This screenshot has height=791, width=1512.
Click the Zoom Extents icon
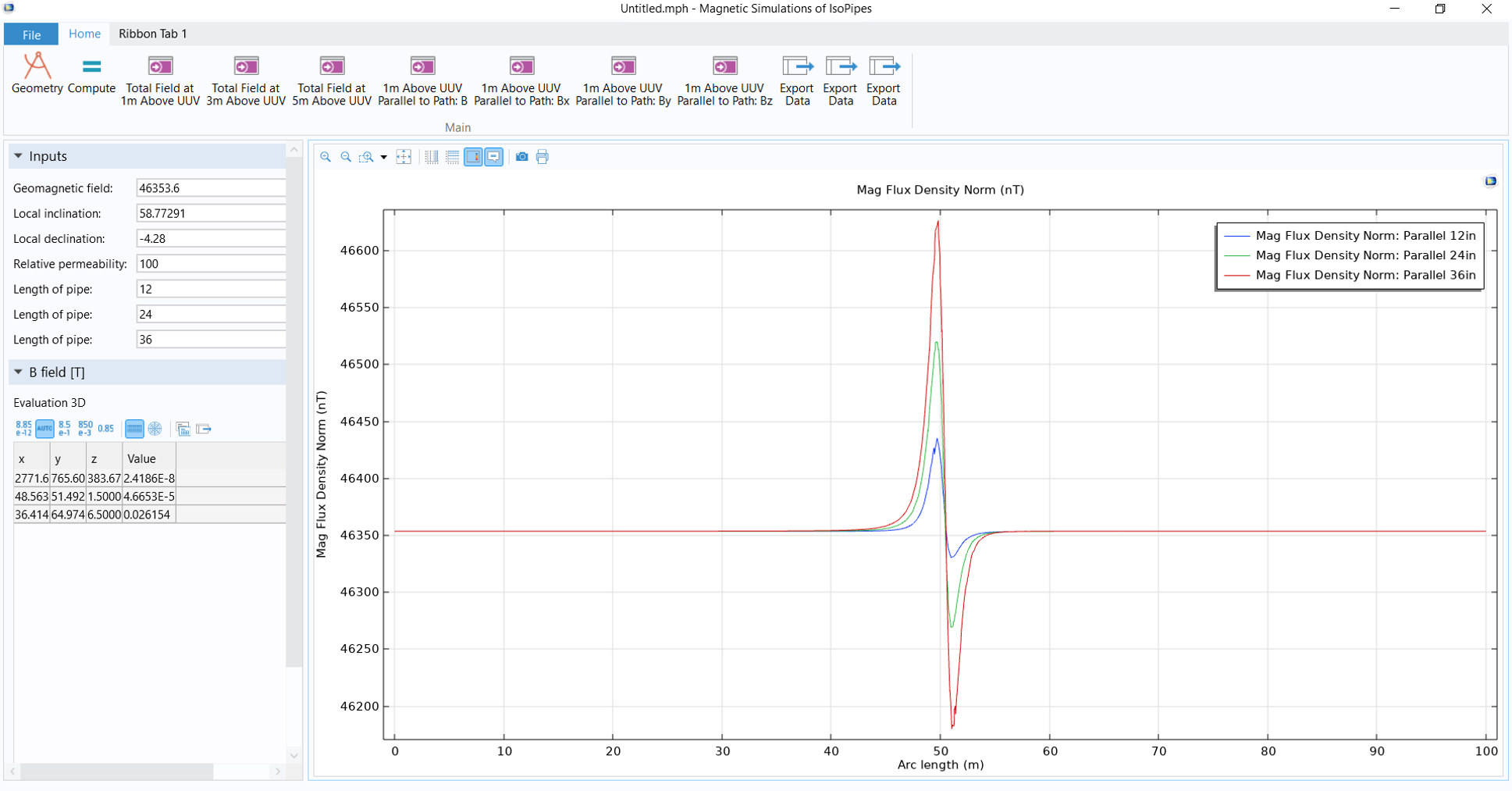[404, 157]
